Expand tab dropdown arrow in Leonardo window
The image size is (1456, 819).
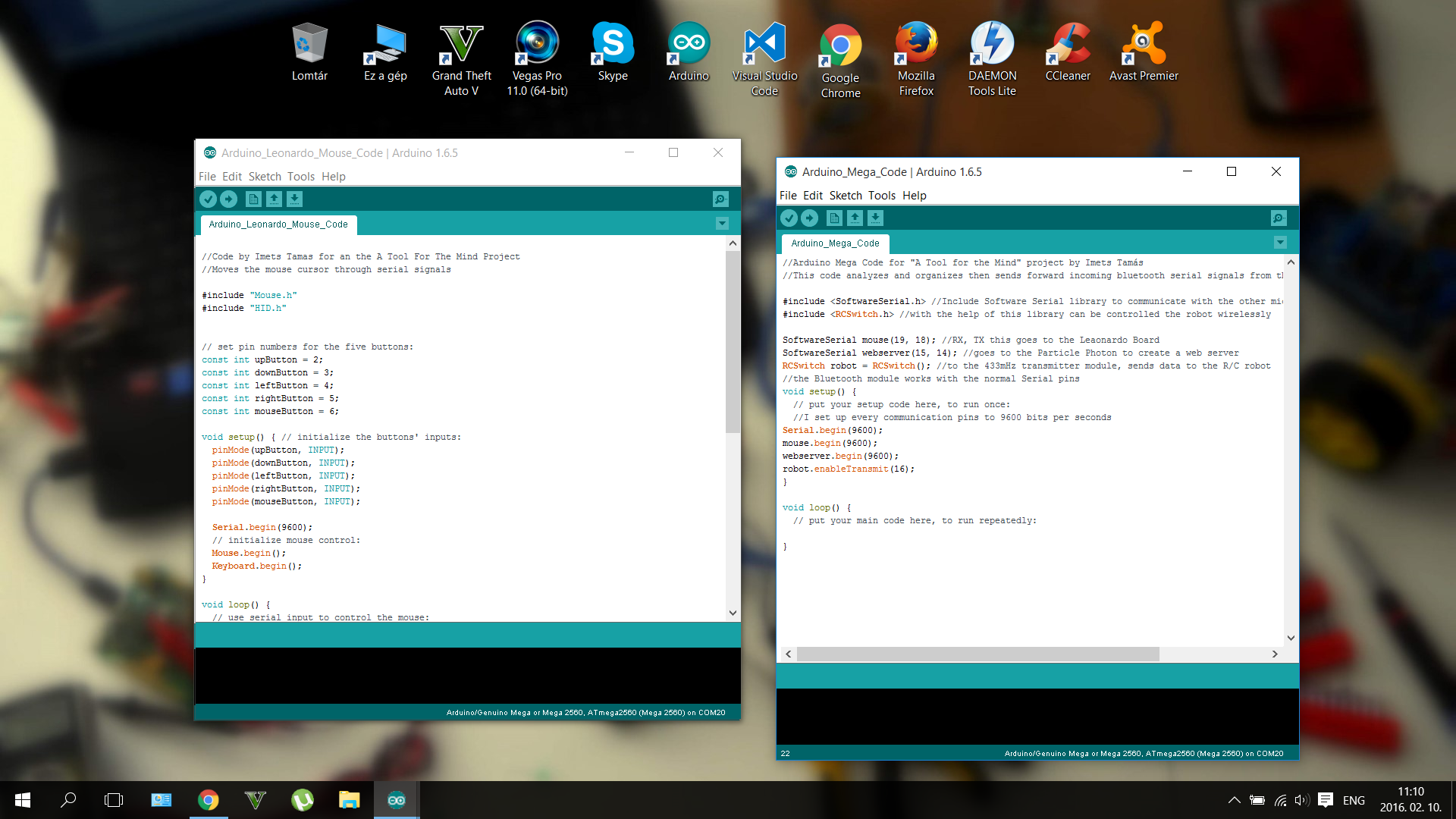point(722,224)
